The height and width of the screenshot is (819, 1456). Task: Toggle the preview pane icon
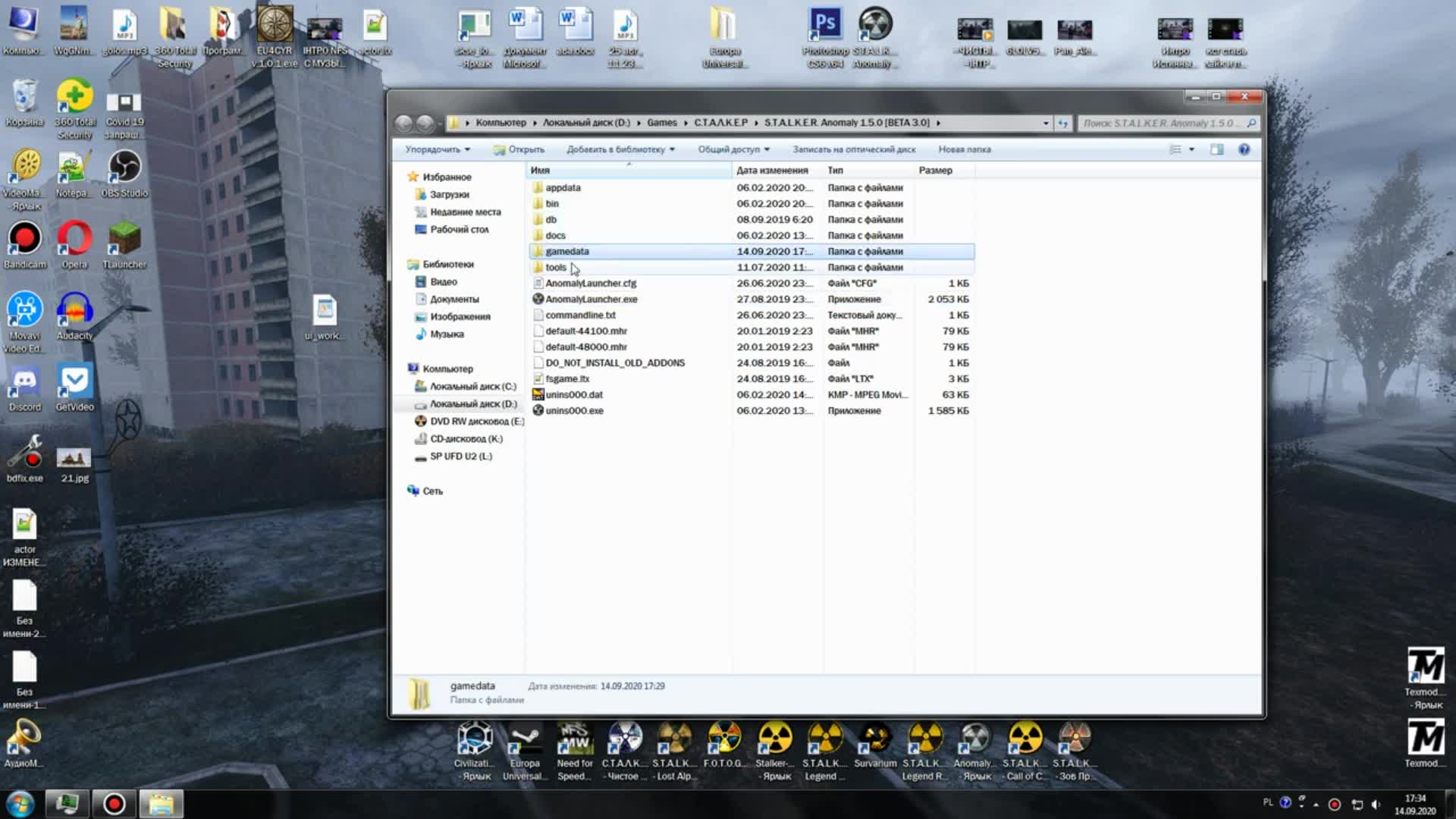(1217, 149)
